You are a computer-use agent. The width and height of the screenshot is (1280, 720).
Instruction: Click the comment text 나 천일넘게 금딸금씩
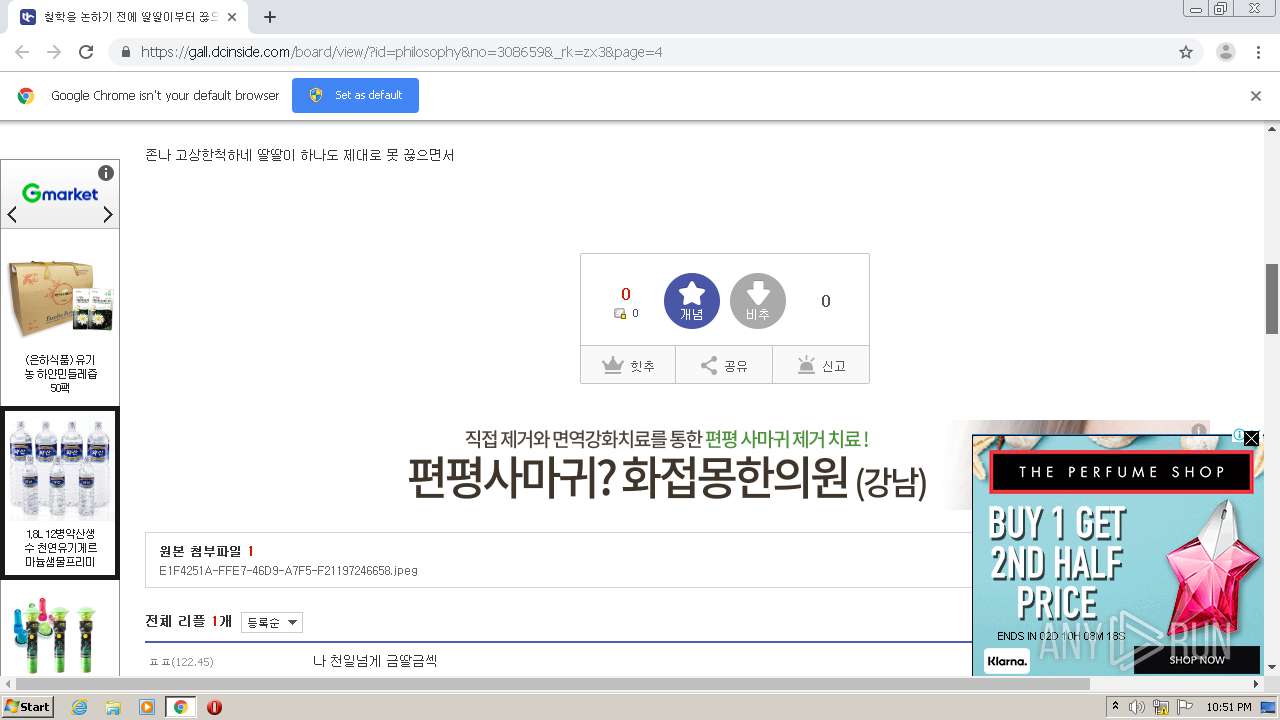(x=375, y=661)
